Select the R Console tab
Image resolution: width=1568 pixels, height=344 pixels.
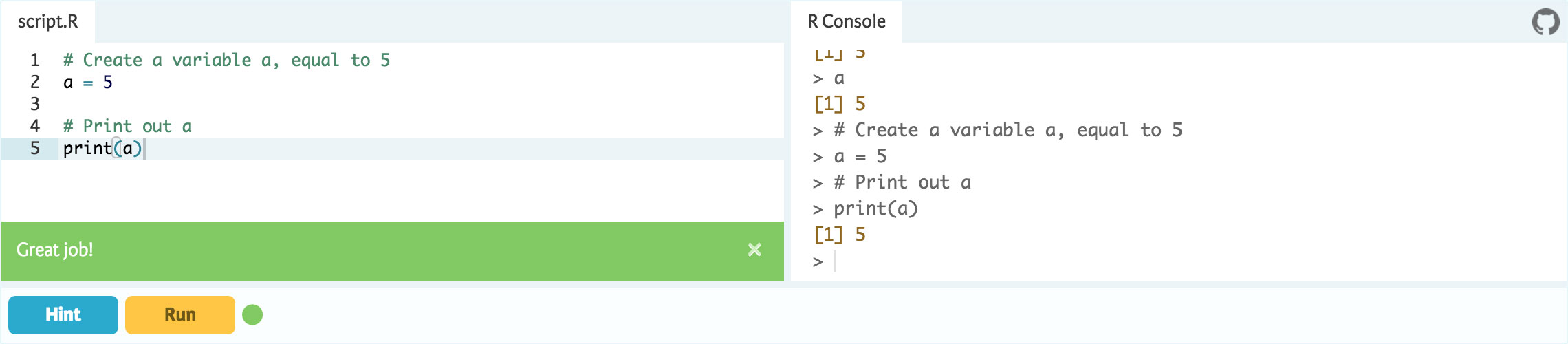(847, 22)
